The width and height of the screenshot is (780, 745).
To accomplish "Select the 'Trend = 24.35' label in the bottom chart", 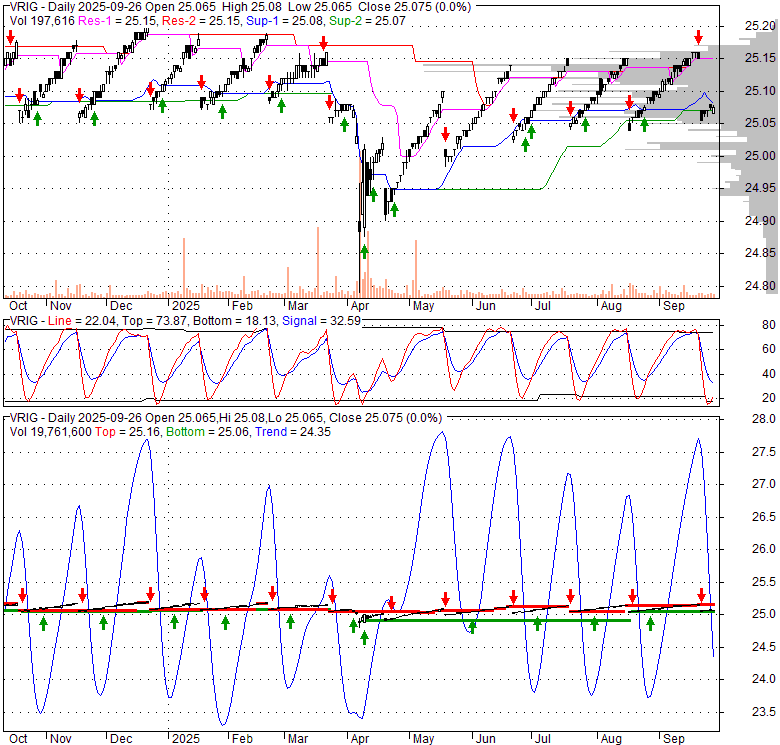I will point(293,432).
